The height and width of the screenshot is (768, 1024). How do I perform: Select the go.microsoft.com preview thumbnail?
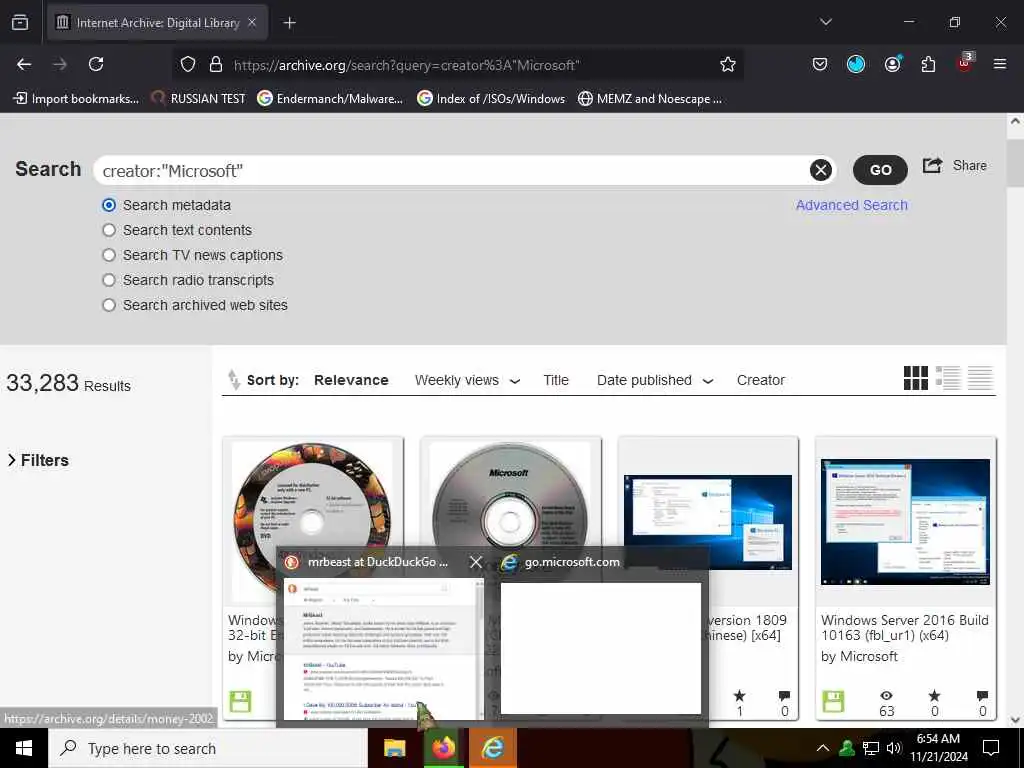[x=601, y=648]
